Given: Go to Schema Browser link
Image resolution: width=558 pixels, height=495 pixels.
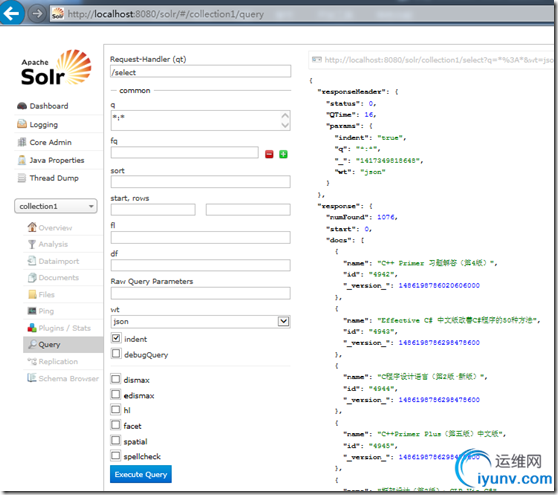Looking at the screenshot, I should point(69,378).
